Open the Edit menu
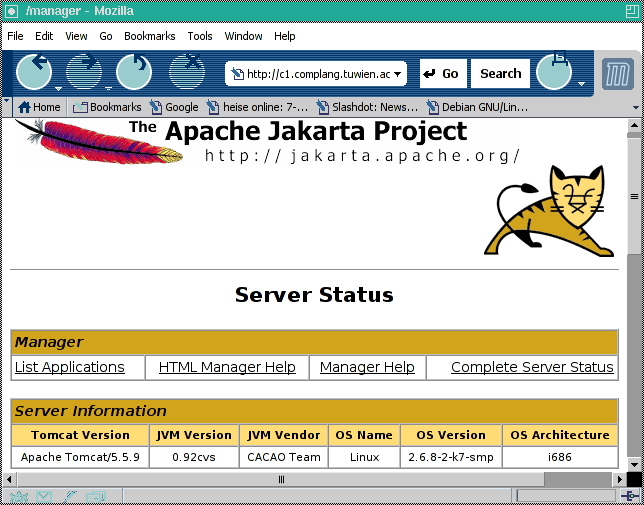This screenshot has width=644, height=505. pyautogui.click(x=44, y=36)
